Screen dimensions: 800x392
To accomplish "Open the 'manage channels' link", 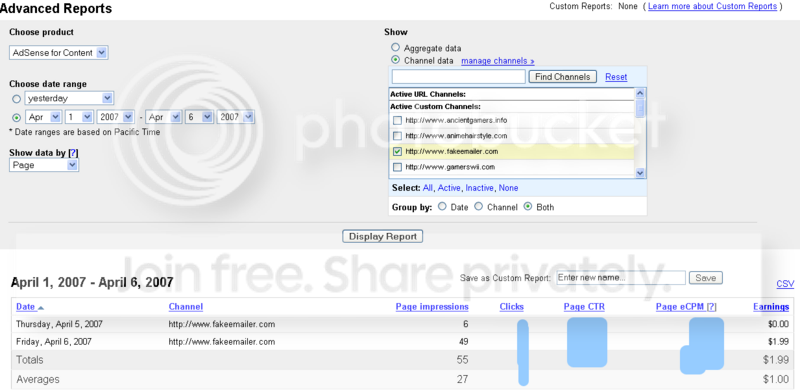I will pyautogui.click(x=497, y=61).
